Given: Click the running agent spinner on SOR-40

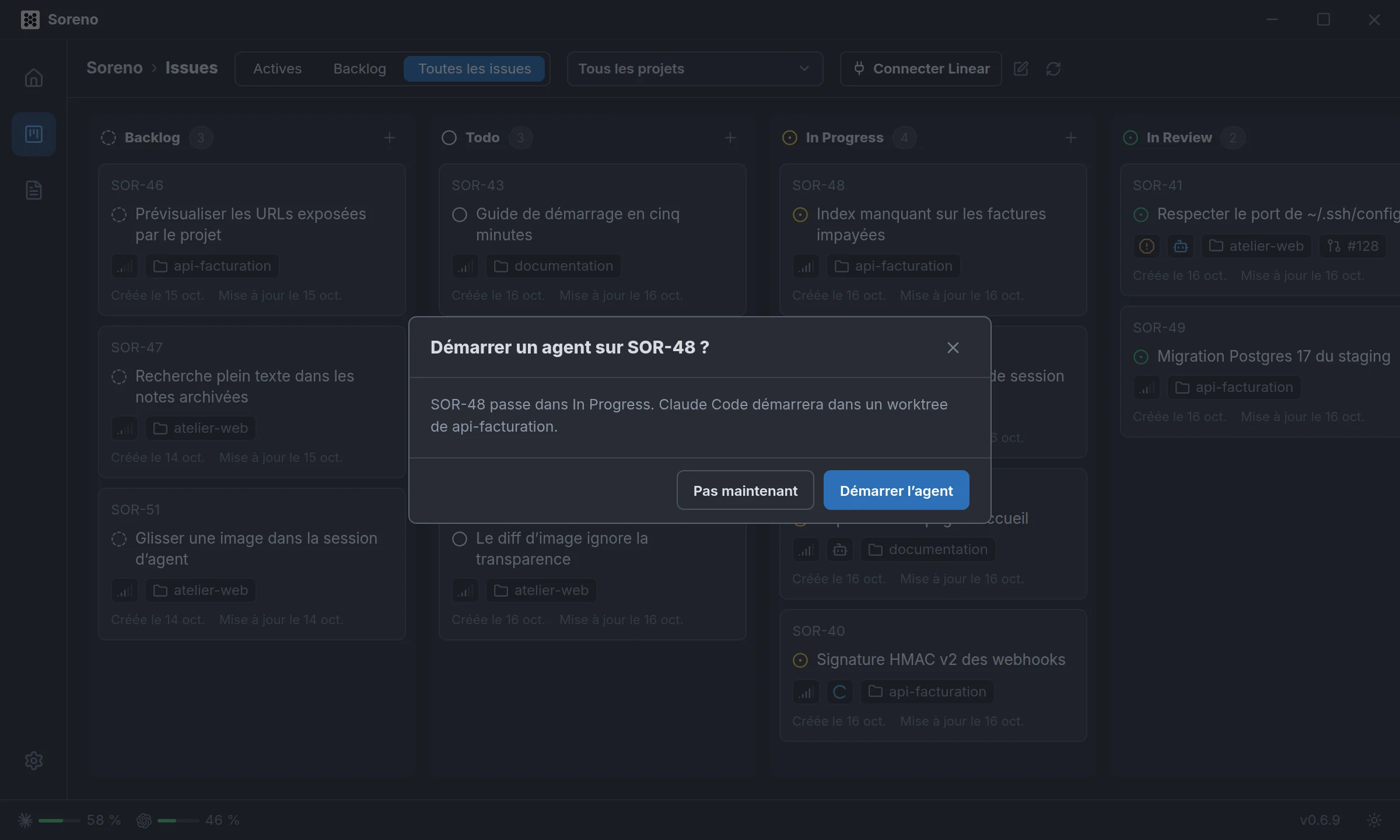Looking at the screenshot, I should [840, 692].
